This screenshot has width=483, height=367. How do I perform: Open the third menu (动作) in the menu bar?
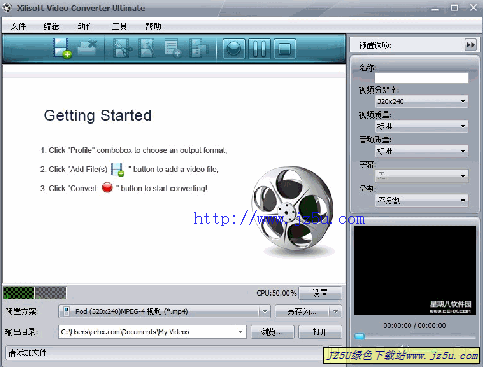coord(83,26)
